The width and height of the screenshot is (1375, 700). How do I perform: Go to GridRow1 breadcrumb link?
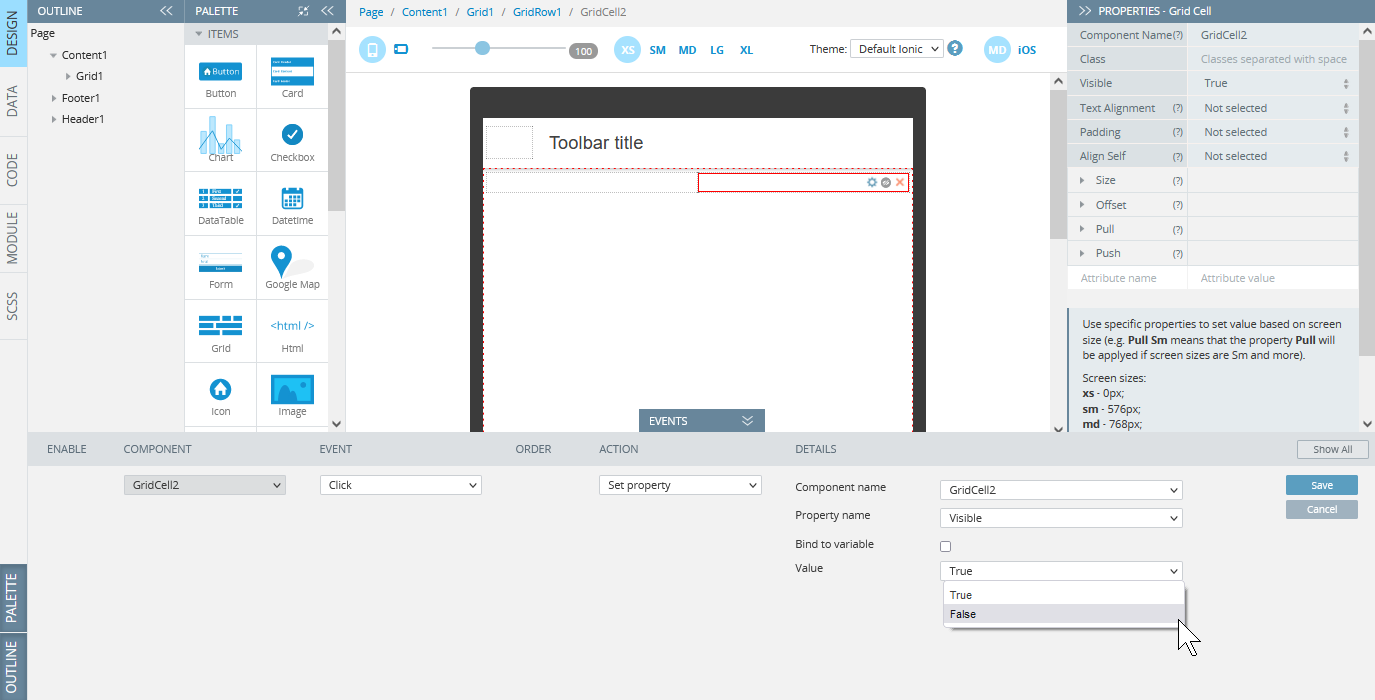(537, 12)
